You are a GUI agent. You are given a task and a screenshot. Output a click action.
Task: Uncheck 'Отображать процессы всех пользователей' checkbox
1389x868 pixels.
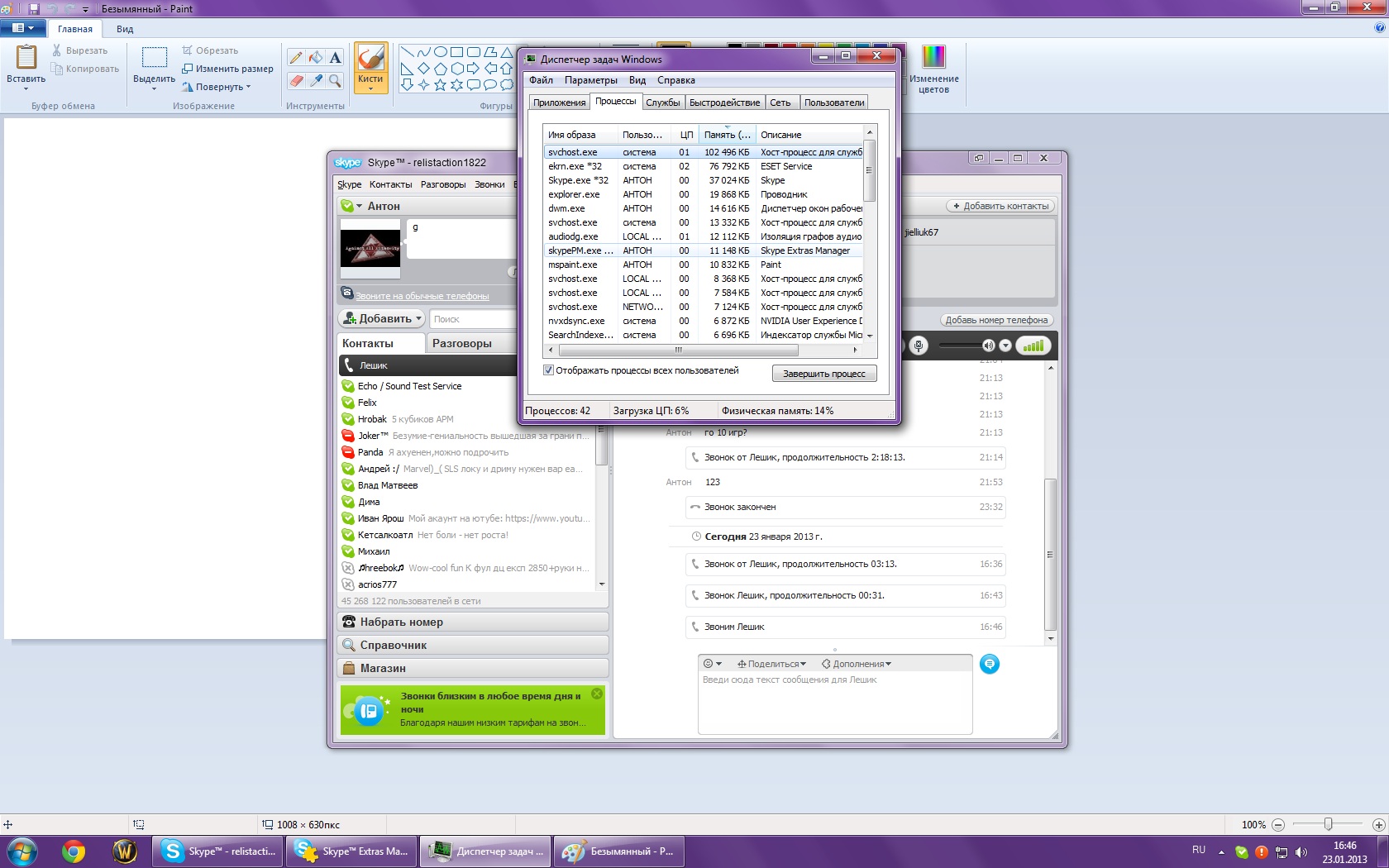[x=548, y=370]
